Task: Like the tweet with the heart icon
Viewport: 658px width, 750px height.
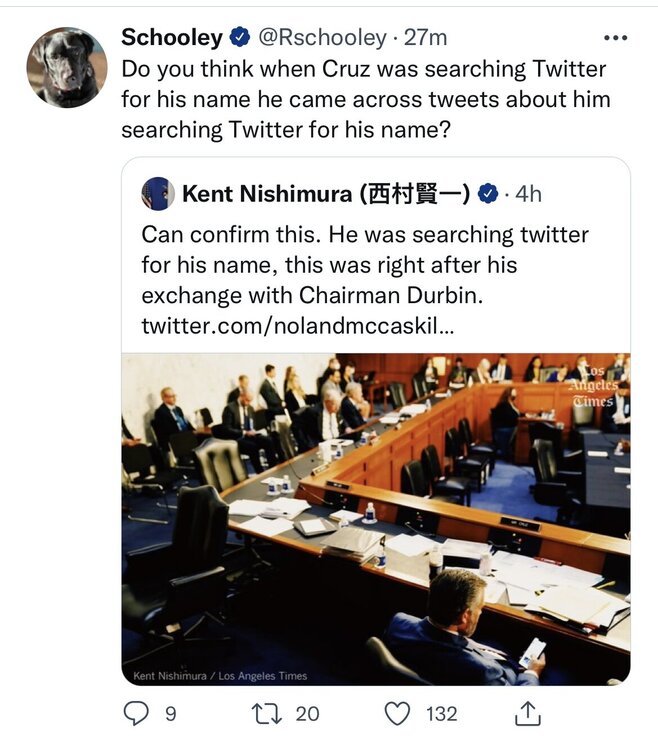Action: [399, 713]
